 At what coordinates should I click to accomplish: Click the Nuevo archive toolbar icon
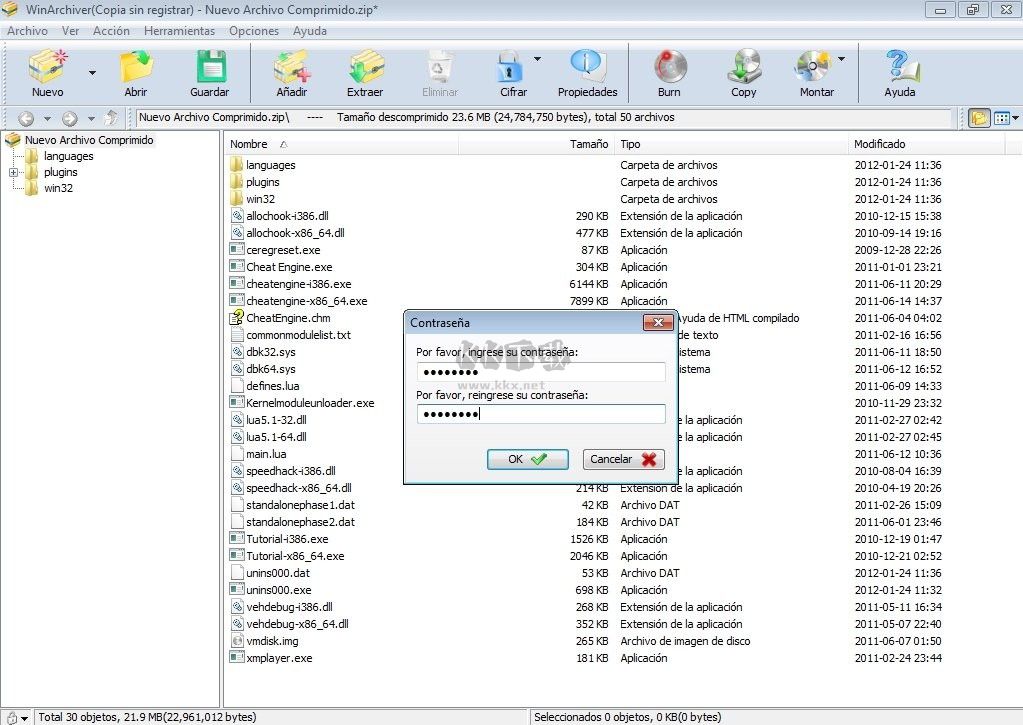click(x=47, y=67)
